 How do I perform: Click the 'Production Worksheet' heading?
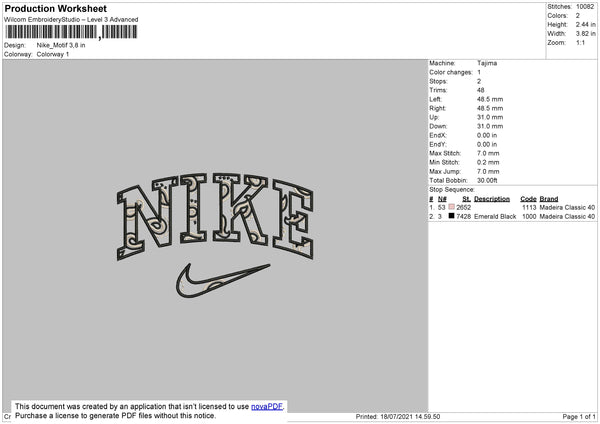[56, 8]
